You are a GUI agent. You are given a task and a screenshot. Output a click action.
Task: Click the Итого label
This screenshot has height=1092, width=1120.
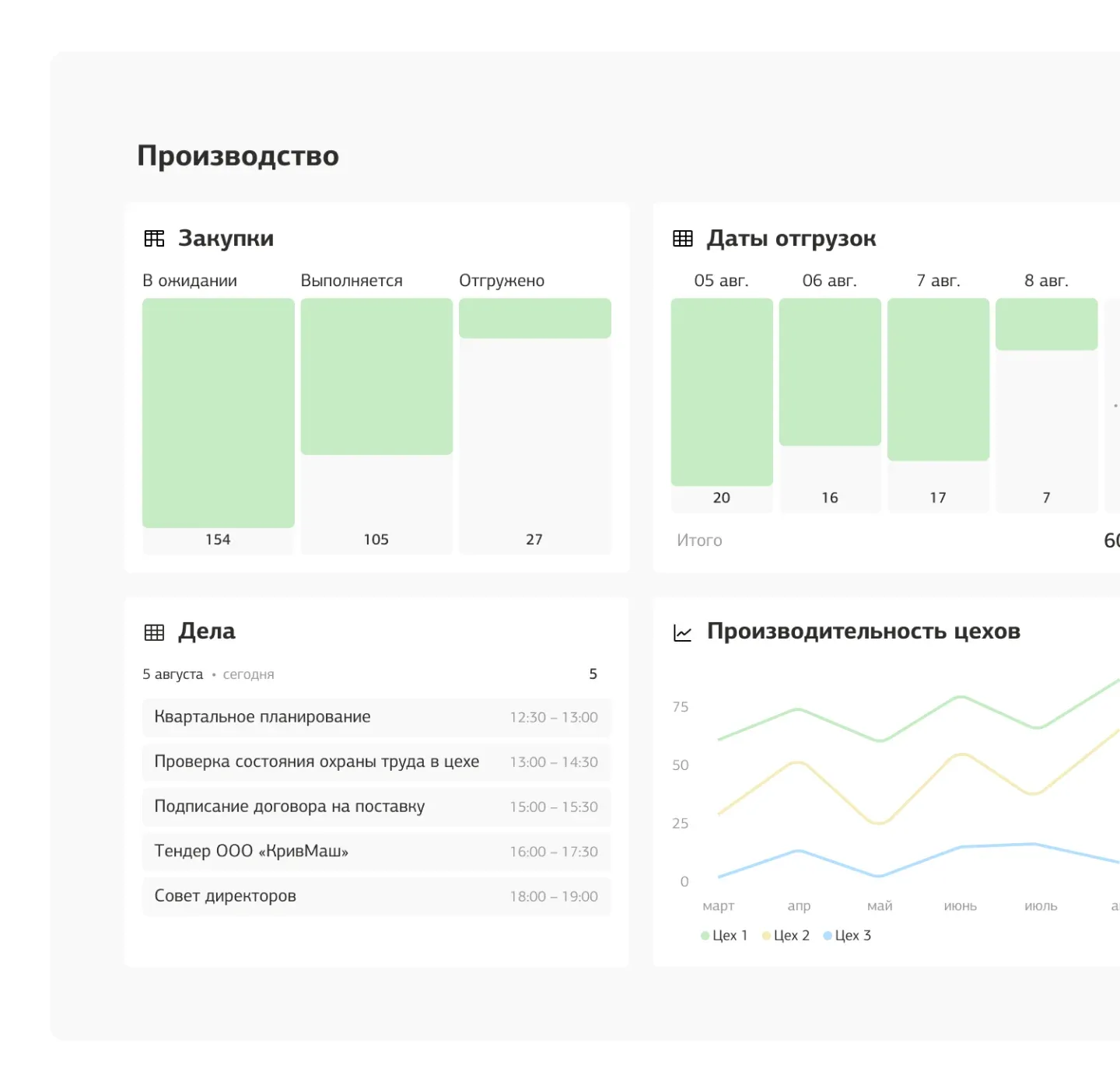[x=699, y=541]
